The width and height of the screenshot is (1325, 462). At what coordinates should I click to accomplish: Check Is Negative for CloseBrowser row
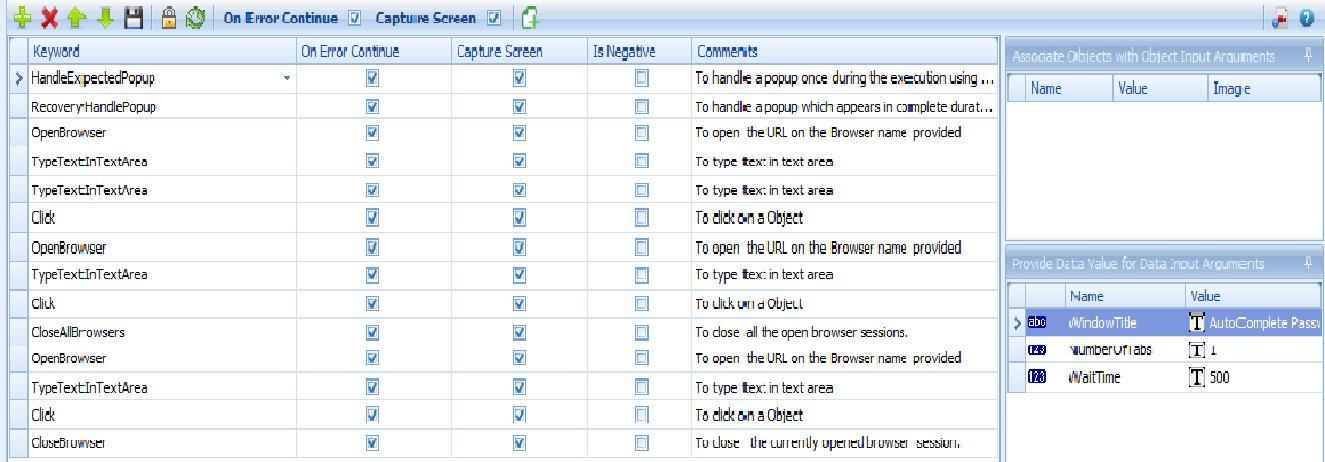[641, 441]
